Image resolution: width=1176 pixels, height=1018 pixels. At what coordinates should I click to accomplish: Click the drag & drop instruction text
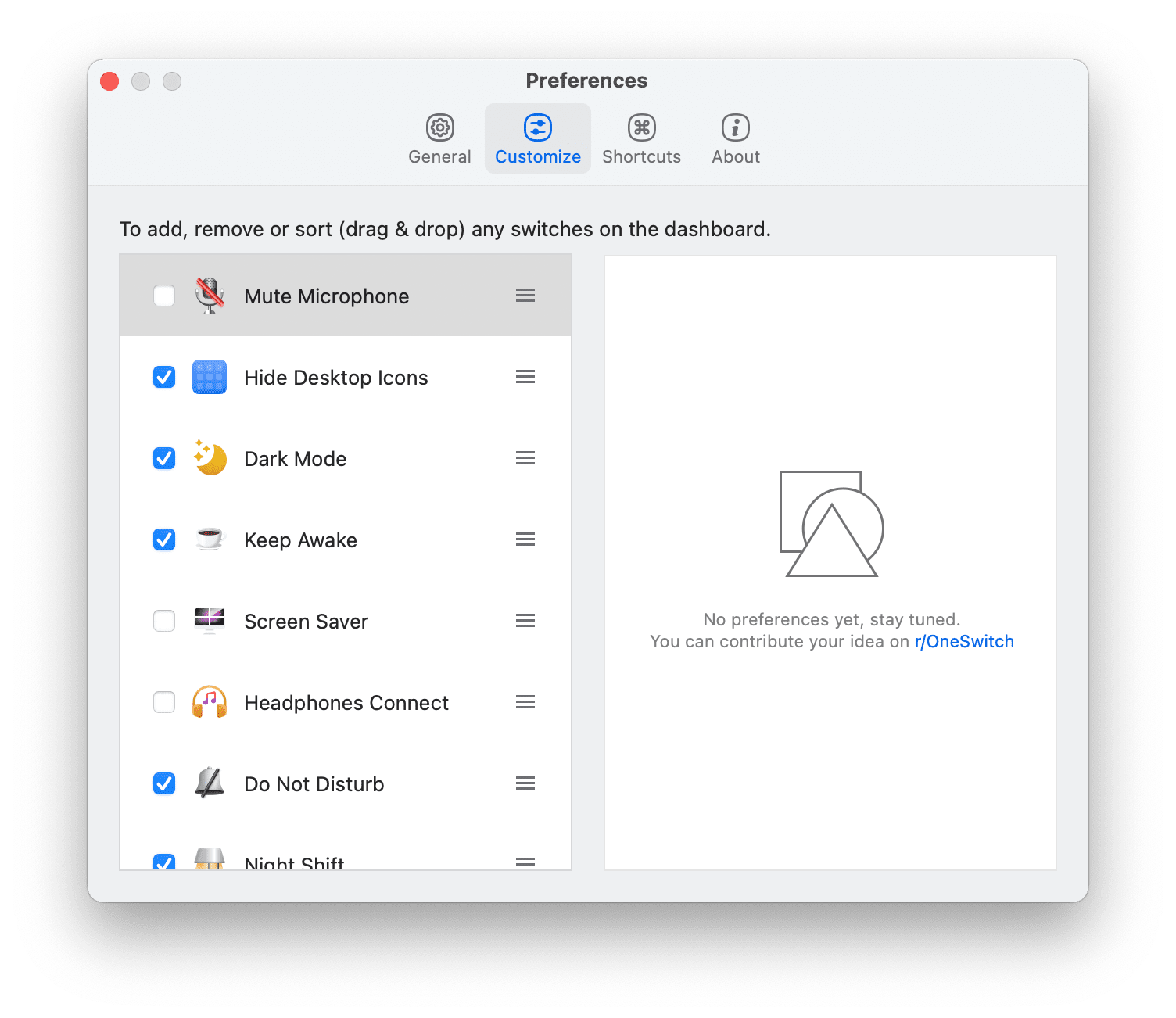point(445,229)
